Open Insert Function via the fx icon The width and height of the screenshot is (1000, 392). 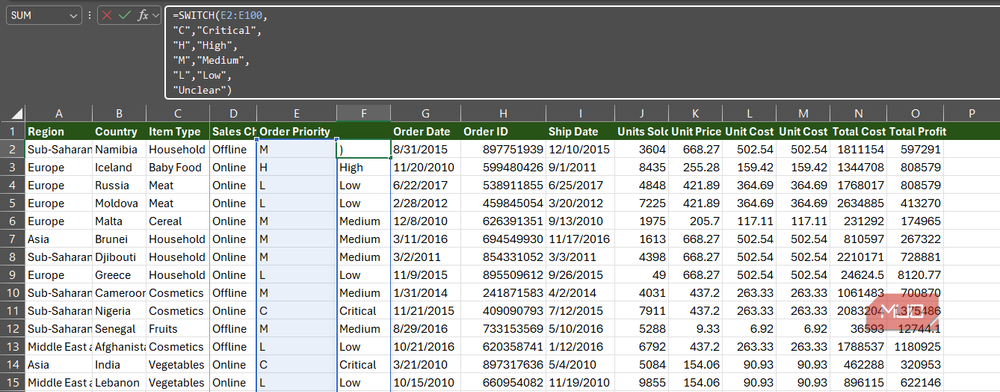[x=143, y=15]
